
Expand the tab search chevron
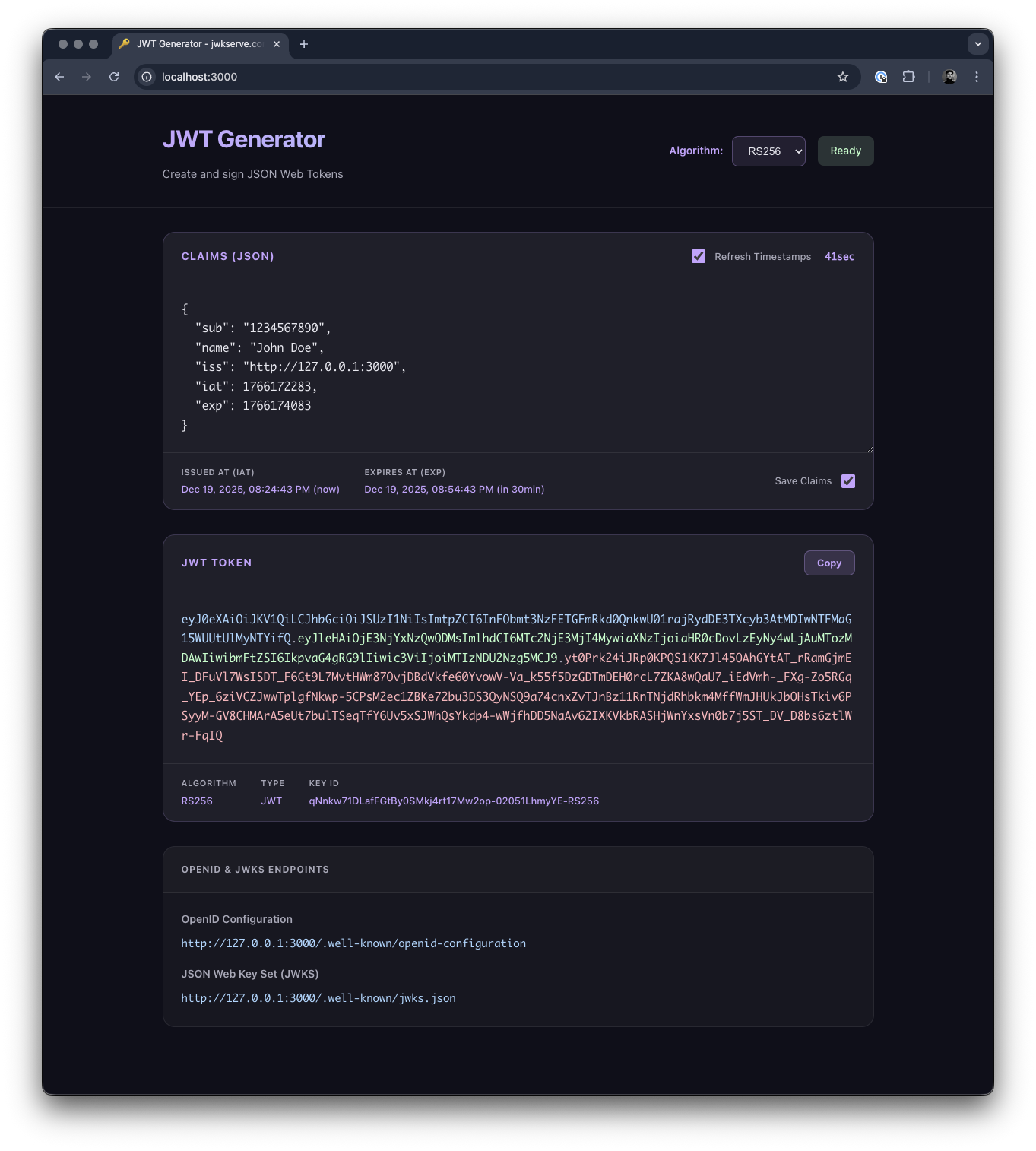[x=978, y=44]
